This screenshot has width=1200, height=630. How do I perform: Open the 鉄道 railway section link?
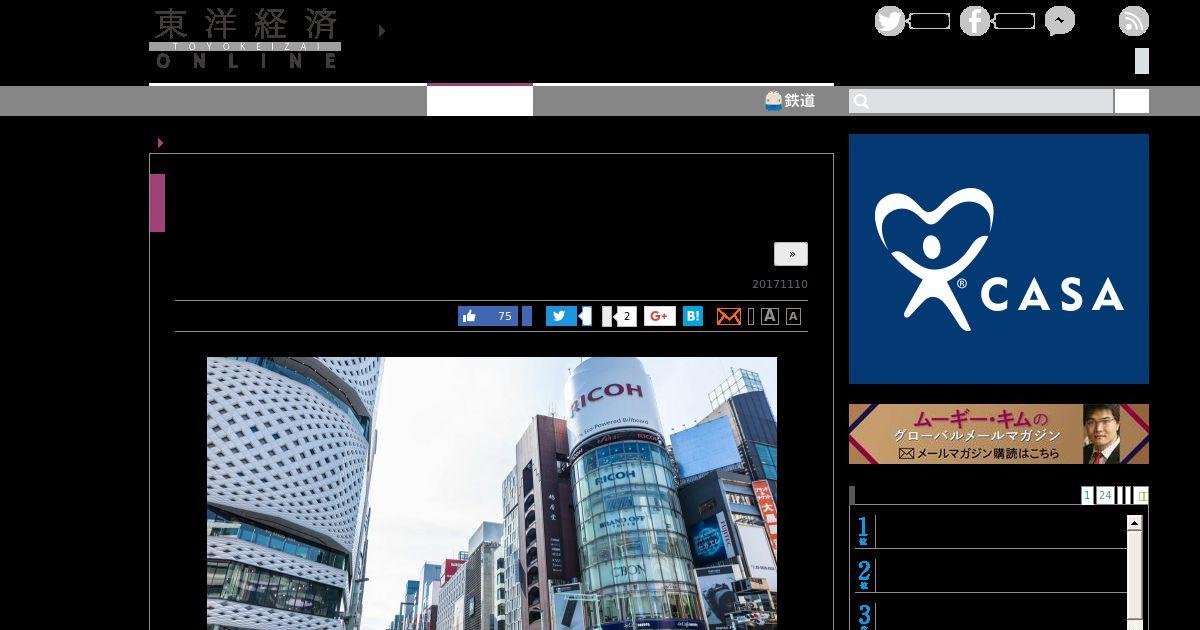[790, 101]
